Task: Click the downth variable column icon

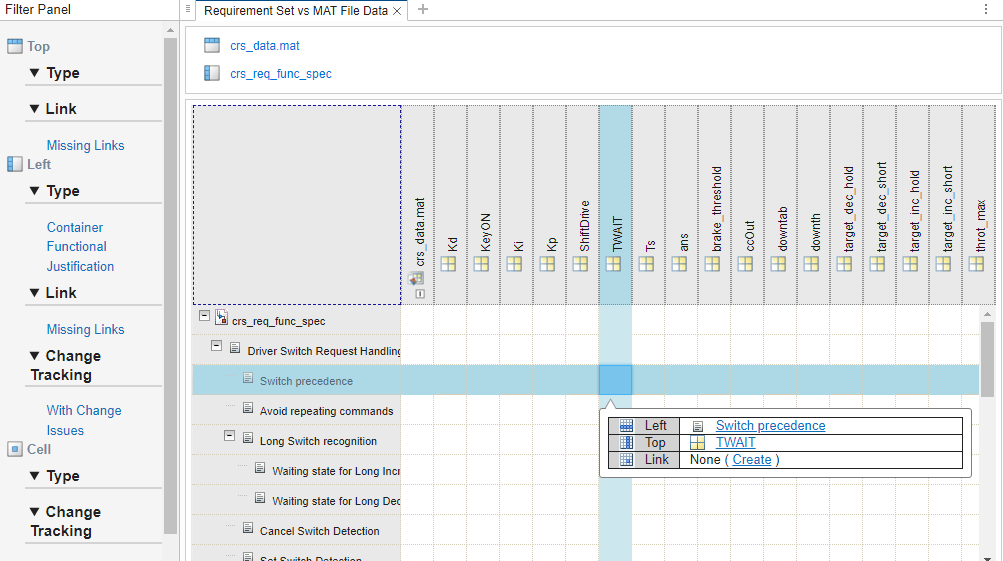Action: pyautogui.click(x=812, y=264)
